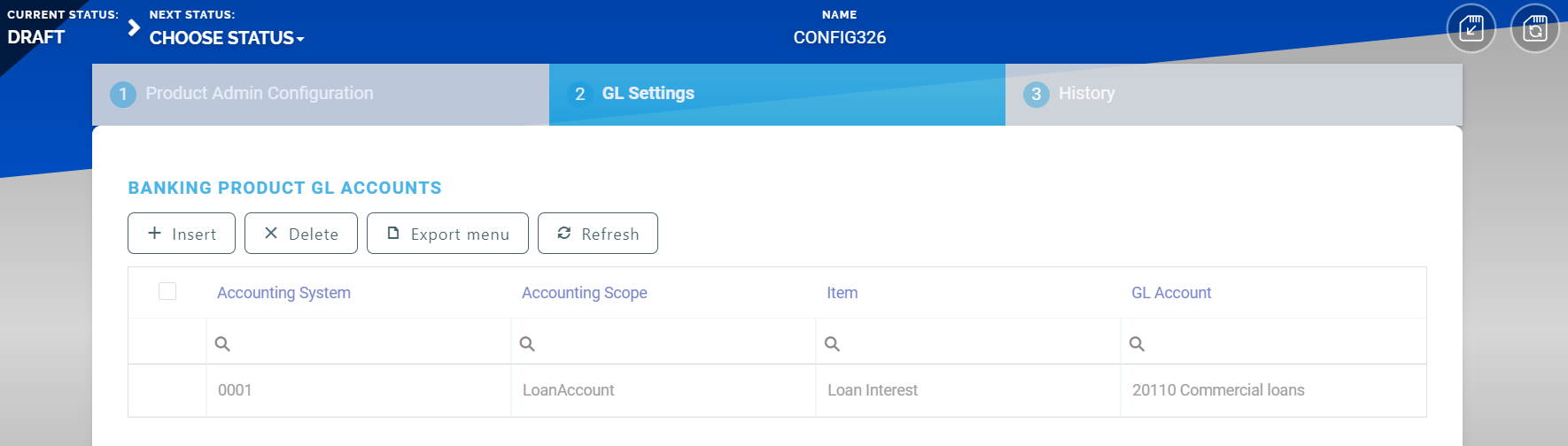Image resolution: width=1568 pixels, height=446 pixels.
Task: Sort by Accounting System column header
Action: (283, 293)
